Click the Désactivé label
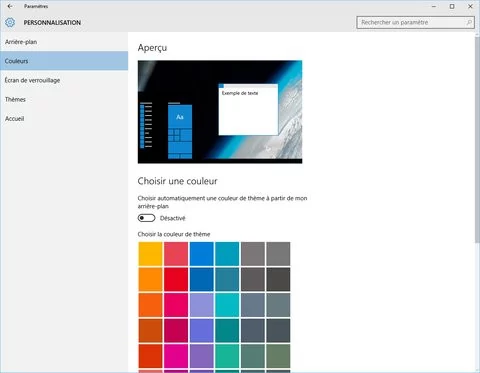 [x=172, y=218]
